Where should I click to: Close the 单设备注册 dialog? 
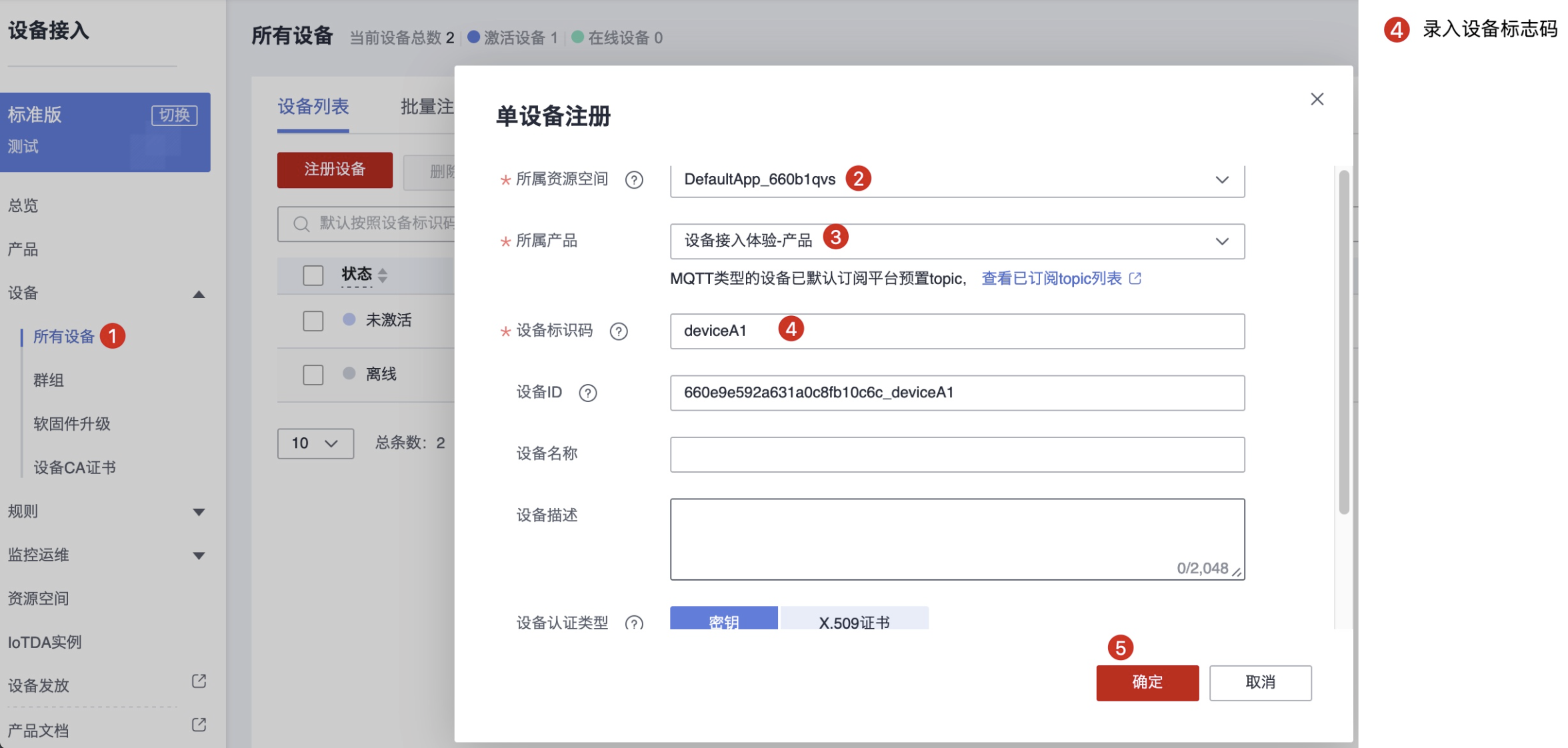point(1317,99)
